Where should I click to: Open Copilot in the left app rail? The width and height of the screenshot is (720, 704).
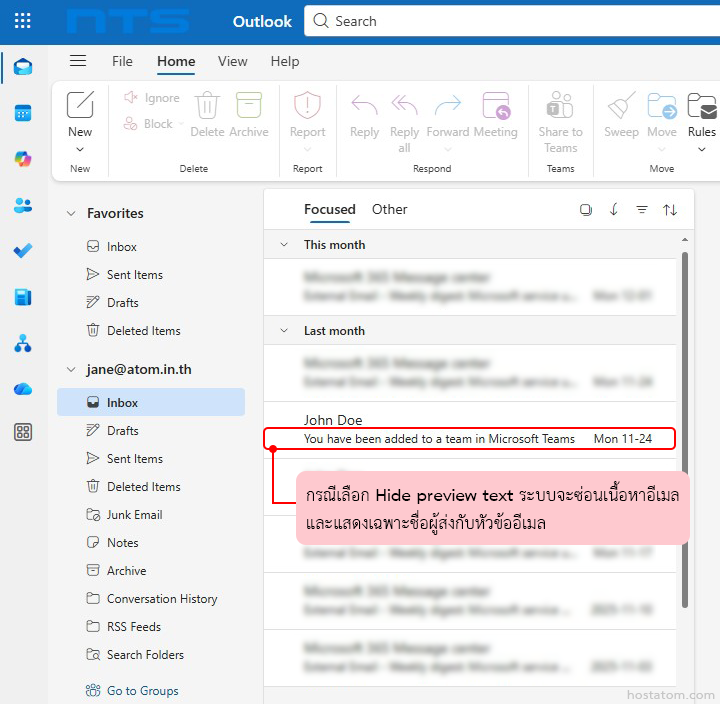click(22, 159)
